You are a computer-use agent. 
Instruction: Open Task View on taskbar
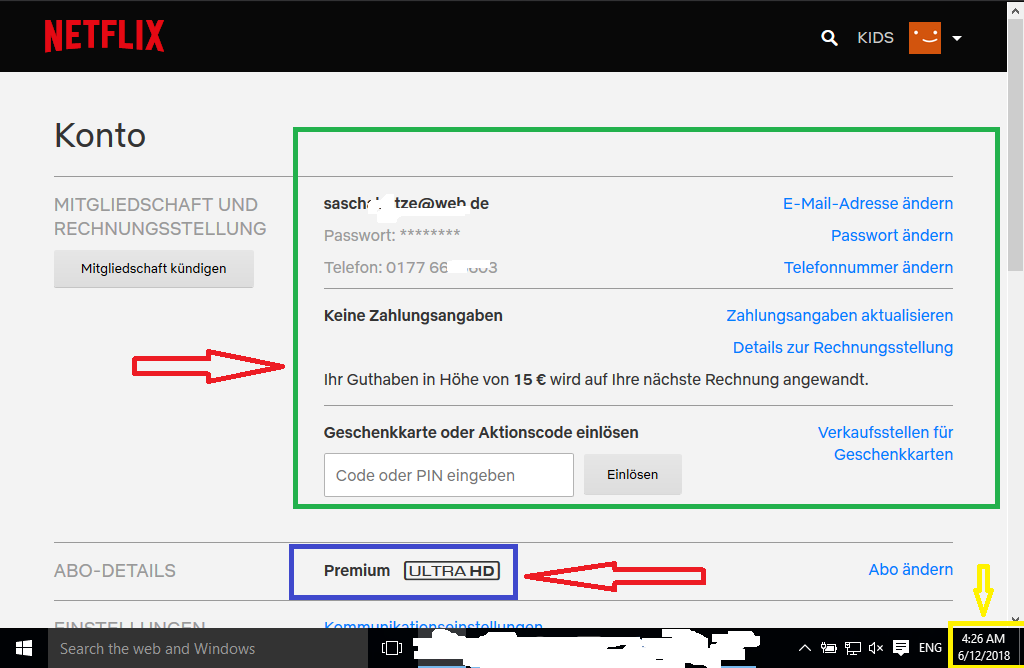(x=391, y=648)
